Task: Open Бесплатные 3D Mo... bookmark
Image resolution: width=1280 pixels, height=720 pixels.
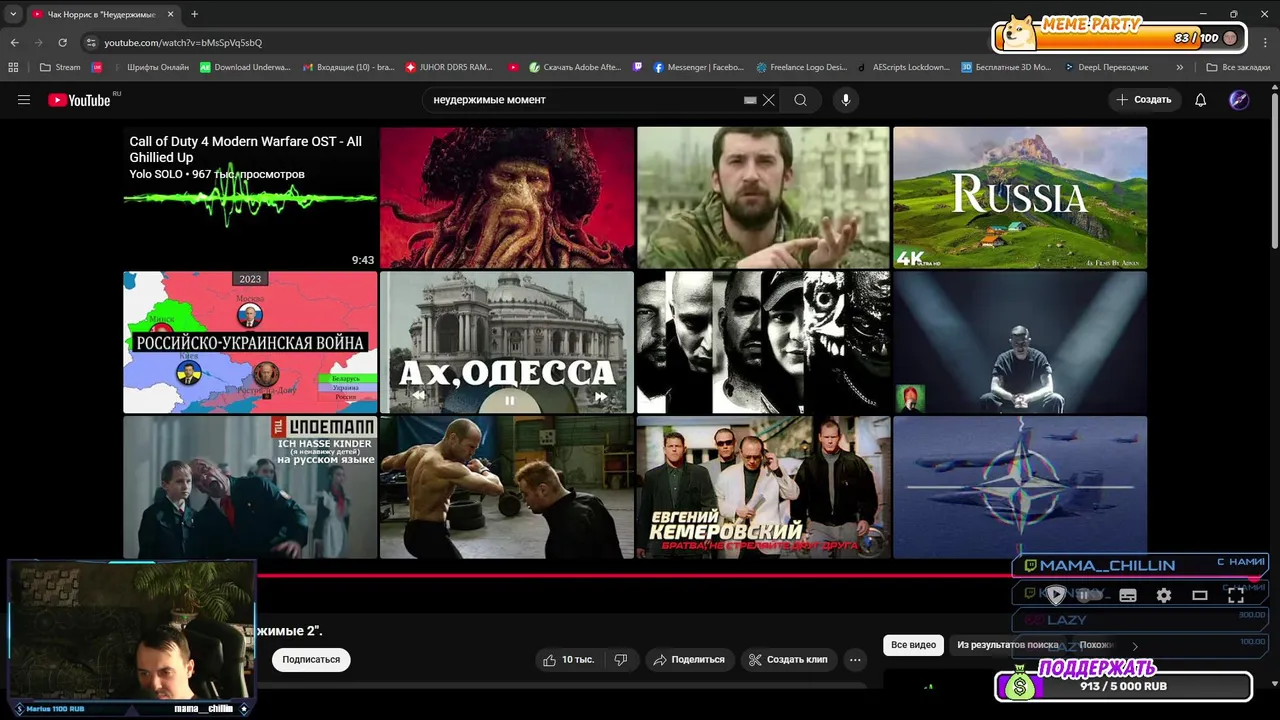Action: point(1006,67)
